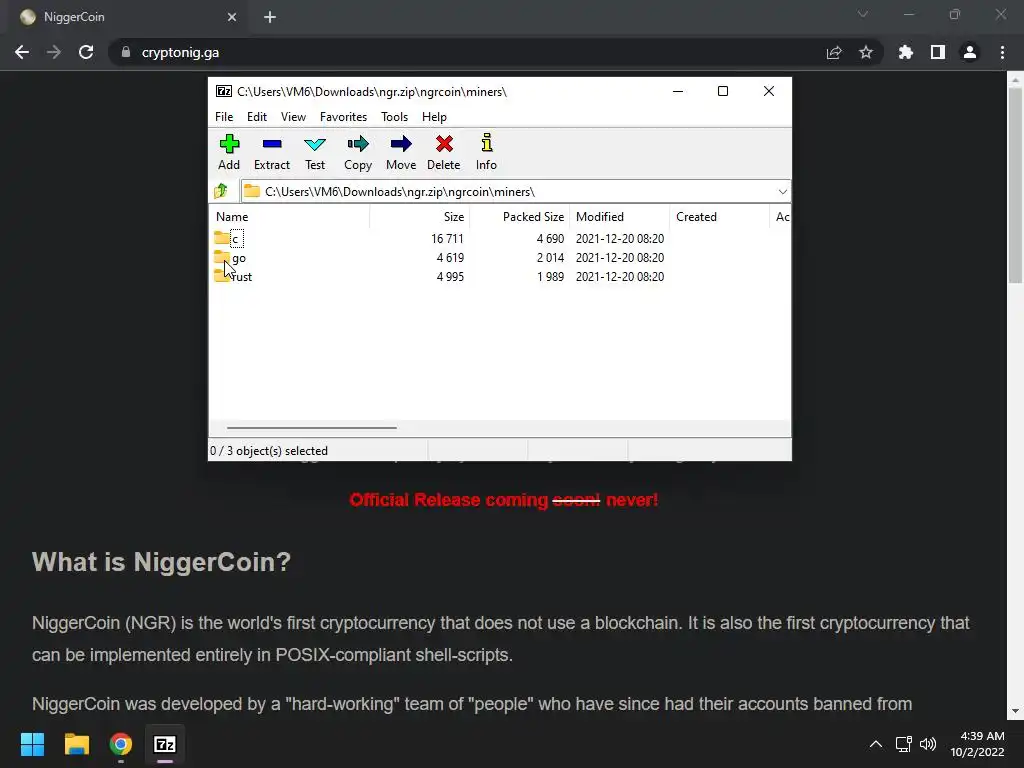Click the Extract toolbar icon
1024x768 pixels.
pyautogui.click(x=272, y=152)
